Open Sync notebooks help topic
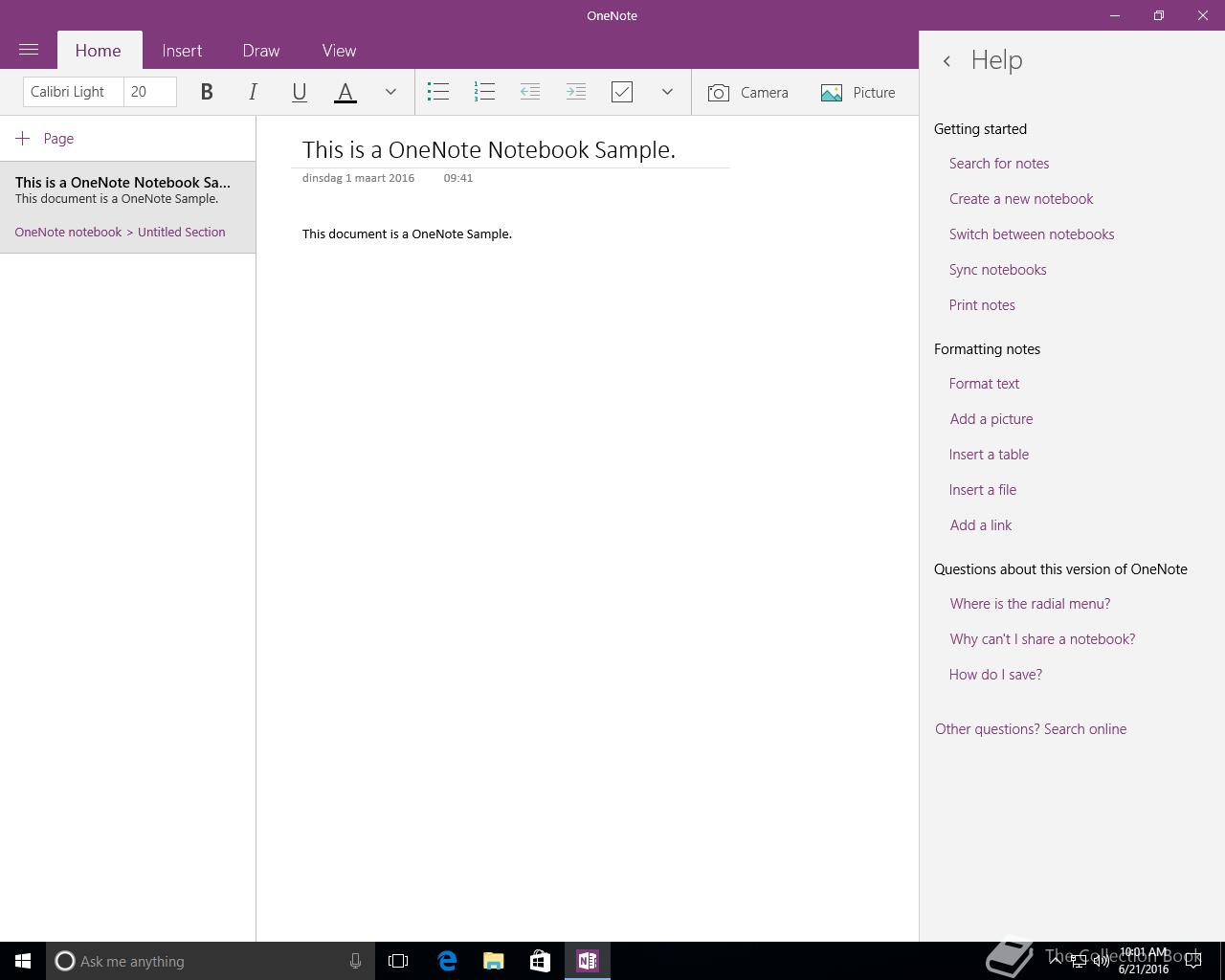1225x980 pixels. (998, 270)
